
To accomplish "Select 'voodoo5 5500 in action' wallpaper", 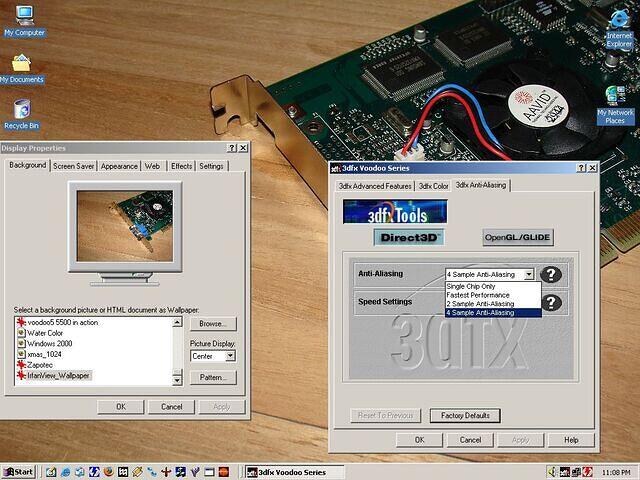I will click(58, 322).
